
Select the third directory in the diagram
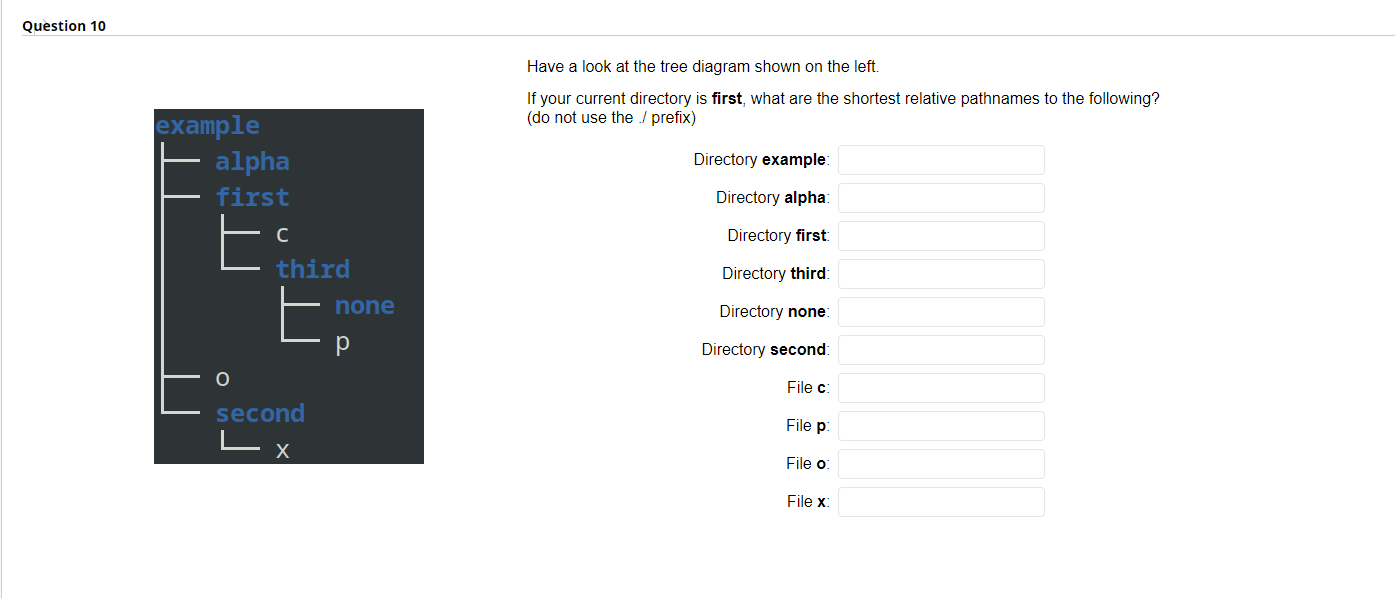pyautogui.click(x=313, y=269)
